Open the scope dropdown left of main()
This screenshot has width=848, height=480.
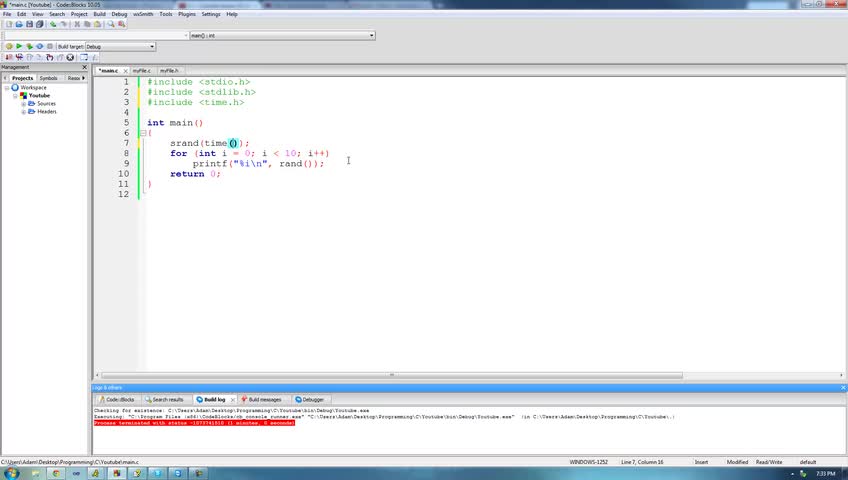point(96,35)
